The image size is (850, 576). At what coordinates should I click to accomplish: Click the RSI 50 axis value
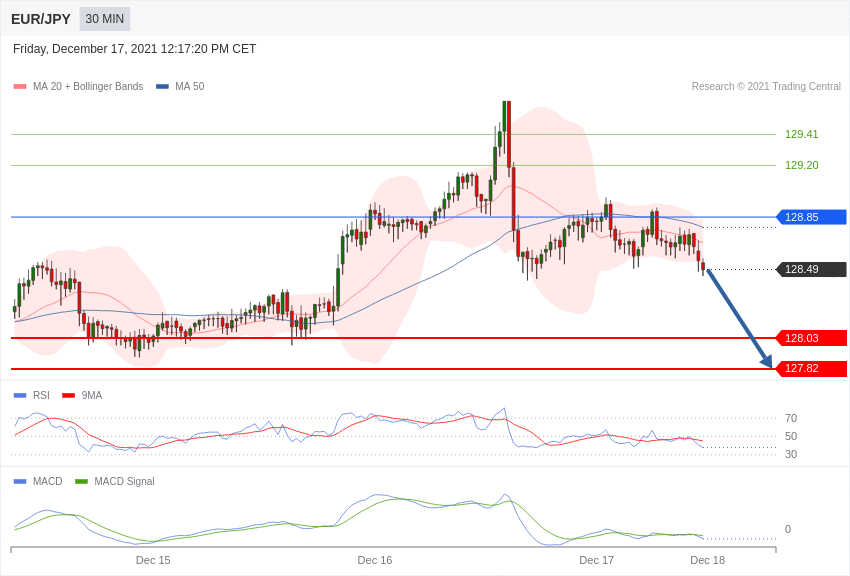[791, 436]
